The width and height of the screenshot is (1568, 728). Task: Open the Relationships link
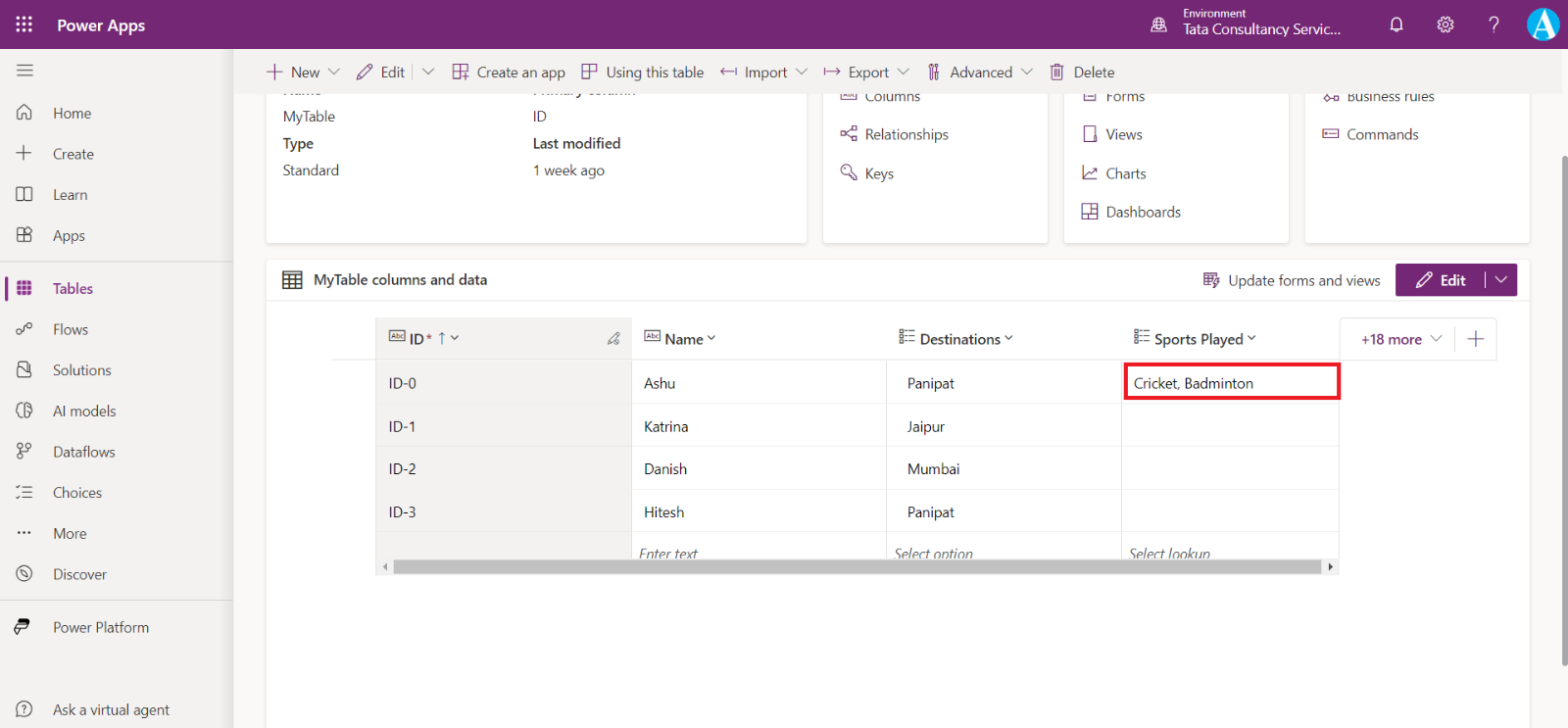(906, 134)
